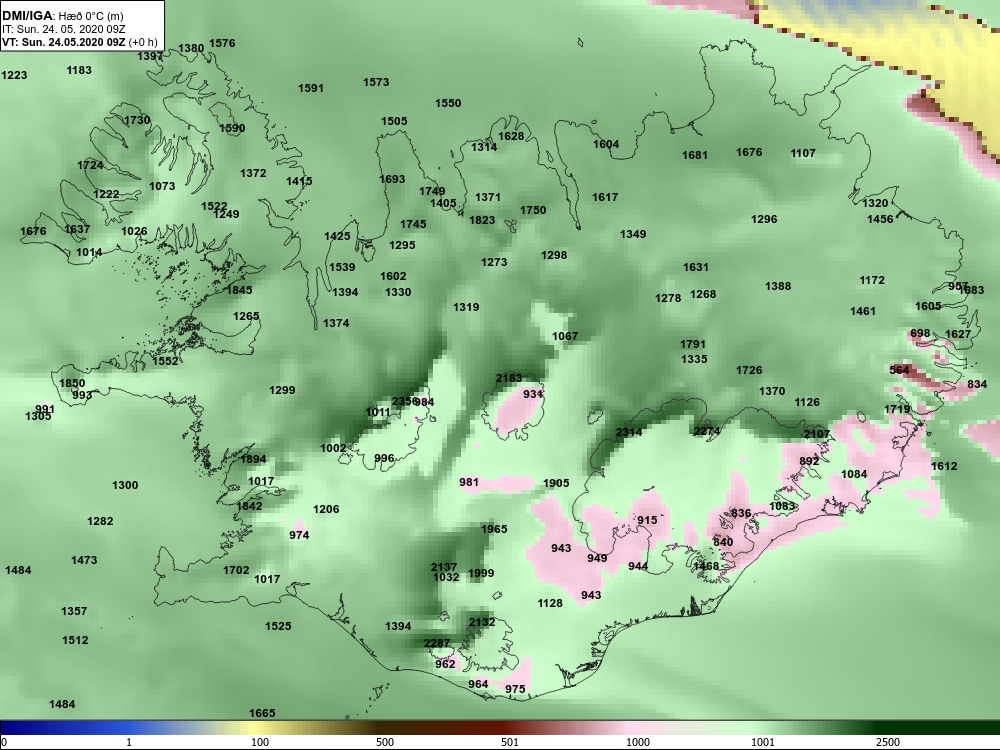Click the map value '1172'
The height and width of the screenshot is (750, 1000).
pyautogui.click(x=872, y=281)
